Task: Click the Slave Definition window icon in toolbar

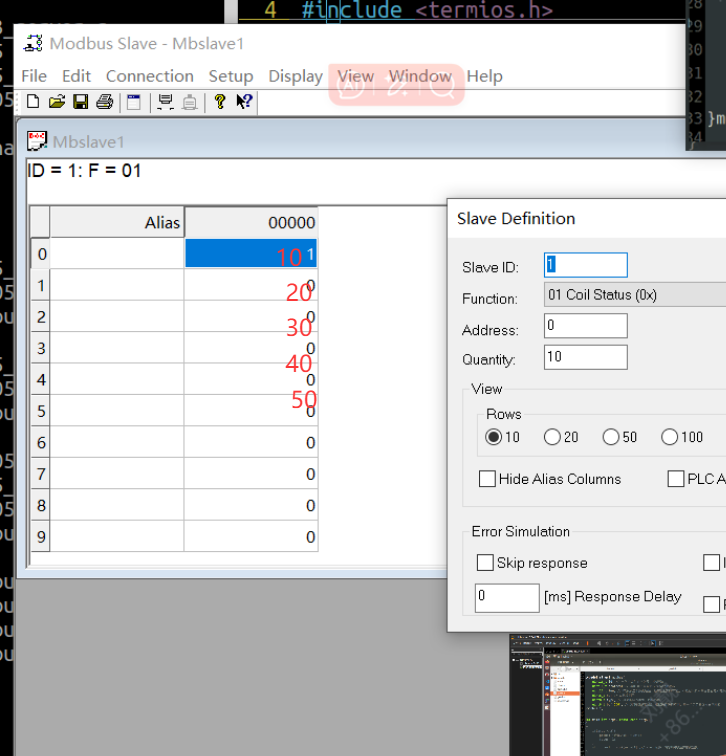Action: tap(134, 102)
